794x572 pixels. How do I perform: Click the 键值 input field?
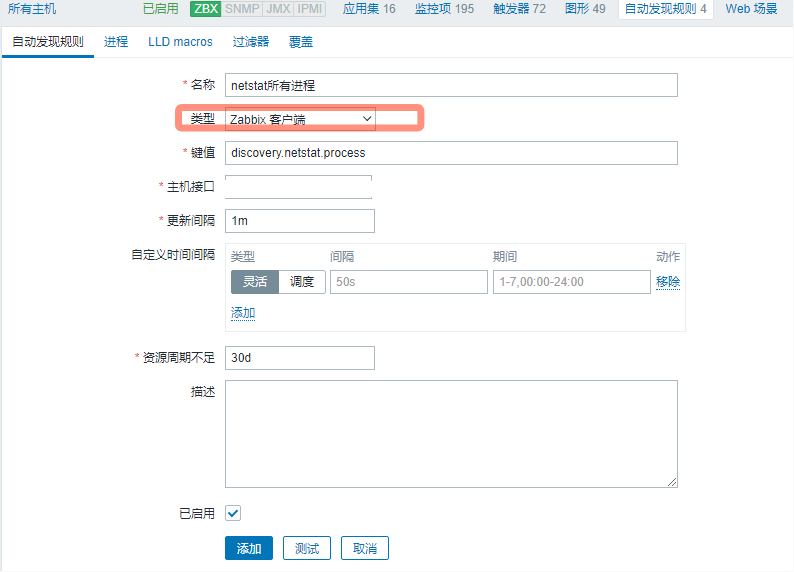coord(451,153)
